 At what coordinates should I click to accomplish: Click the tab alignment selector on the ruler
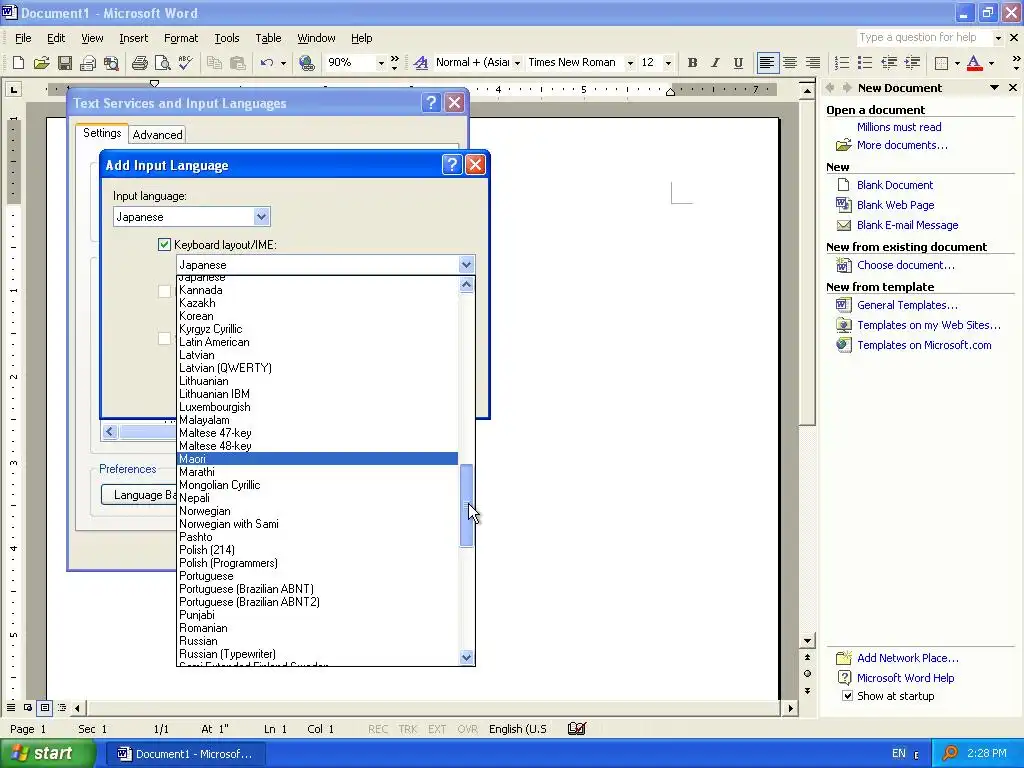[x=13, y=89]
